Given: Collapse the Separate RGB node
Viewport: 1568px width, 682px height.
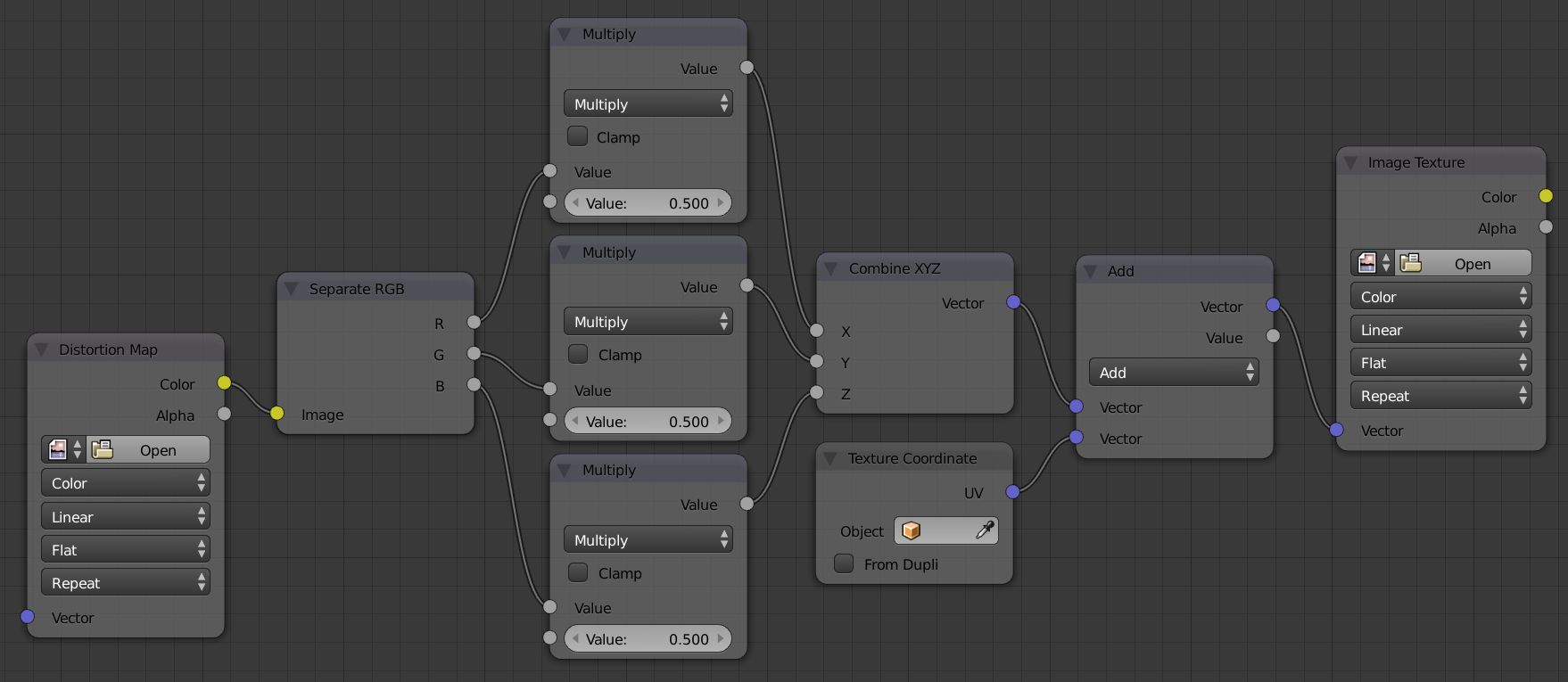Looking at the screenshot, I should coord(291,289).
